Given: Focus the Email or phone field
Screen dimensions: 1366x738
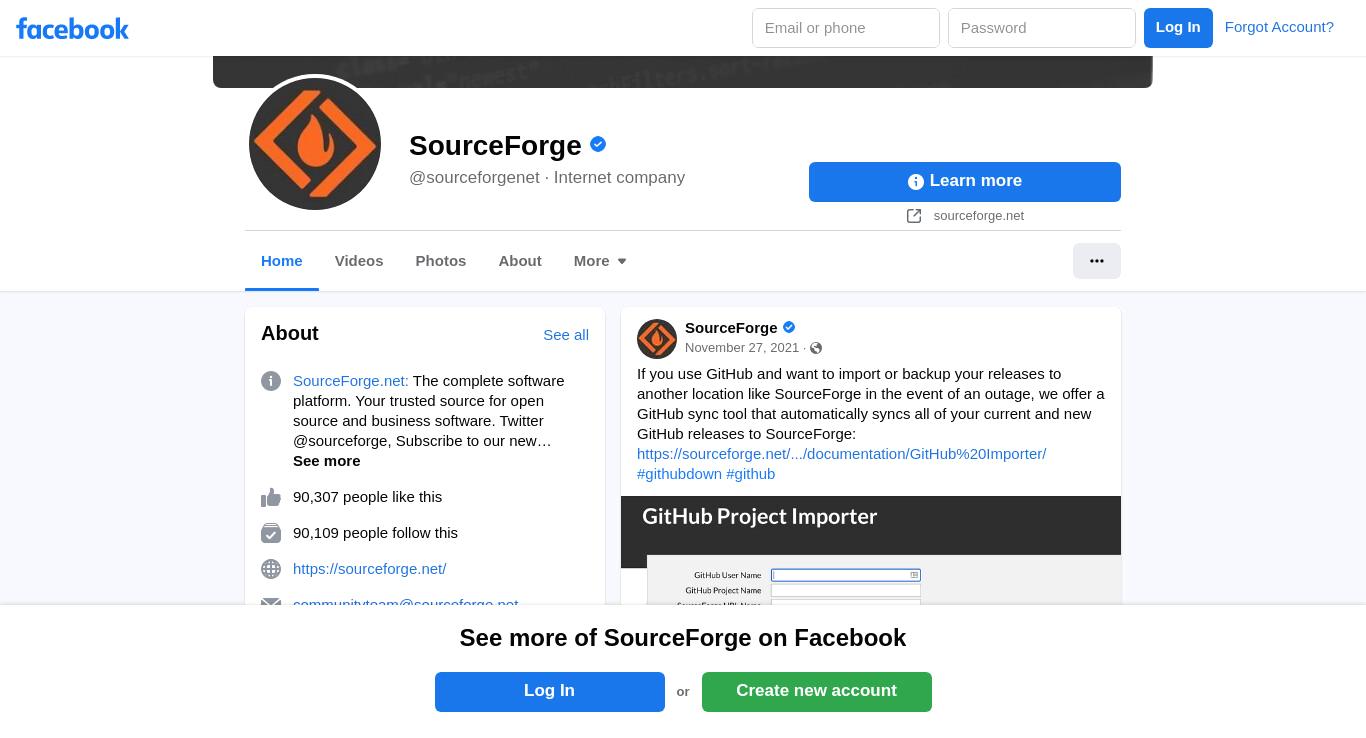Looking at the screenshot, I should coord(846,28).
